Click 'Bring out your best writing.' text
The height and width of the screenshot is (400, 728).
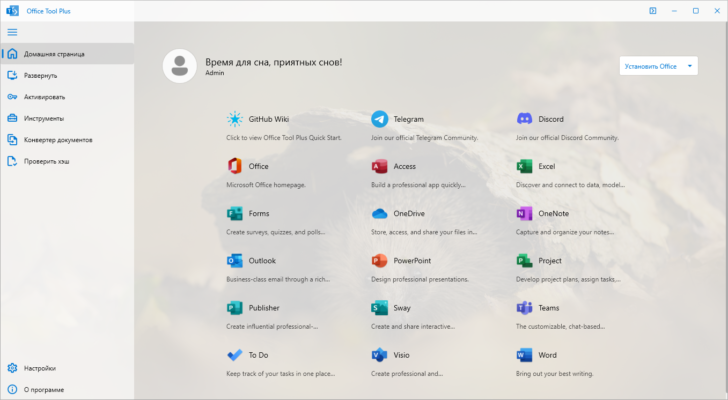(x=554, y=374)
